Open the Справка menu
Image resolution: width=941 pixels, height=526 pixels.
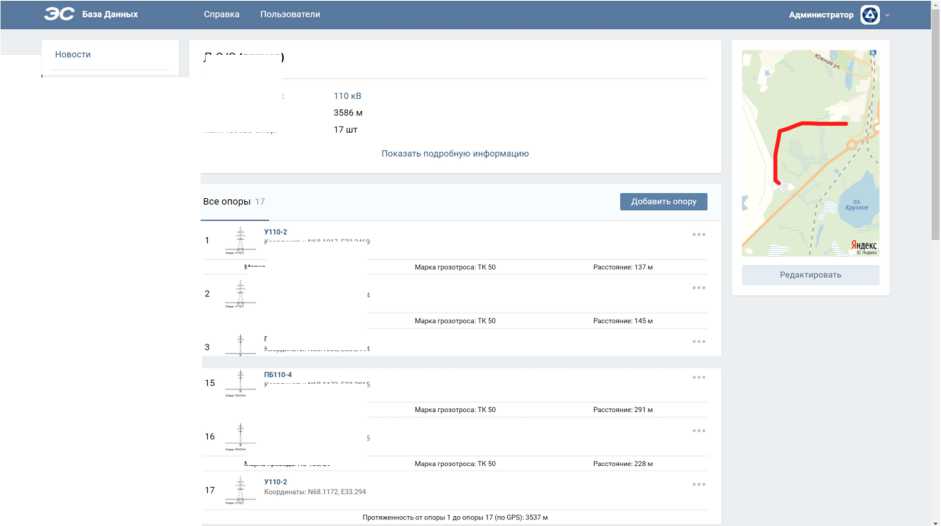pyautogui.click(x=221, y=15)
